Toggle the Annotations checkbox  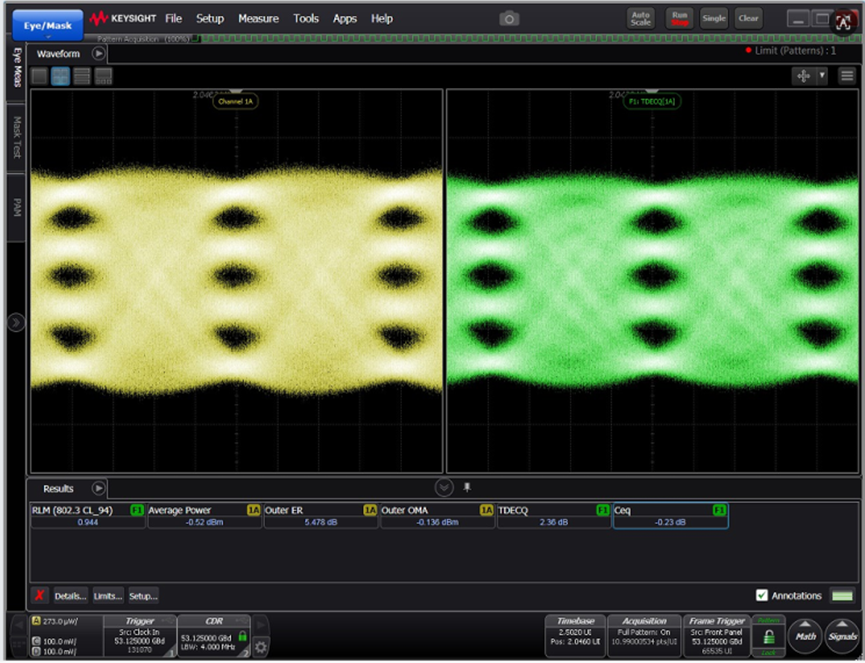pos(762,596)
